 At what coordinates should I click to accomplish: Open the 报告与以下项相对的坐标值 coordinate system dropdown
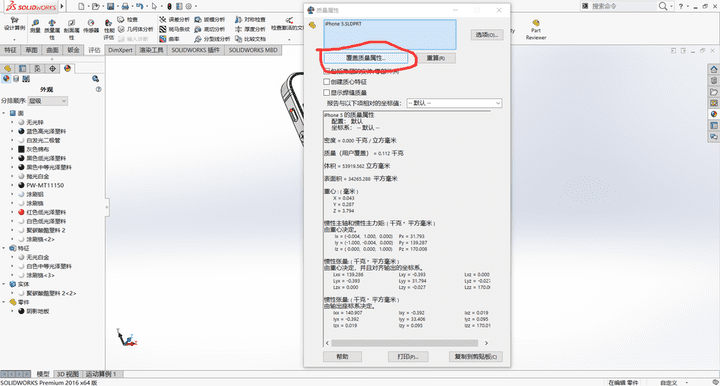(454, 103)
